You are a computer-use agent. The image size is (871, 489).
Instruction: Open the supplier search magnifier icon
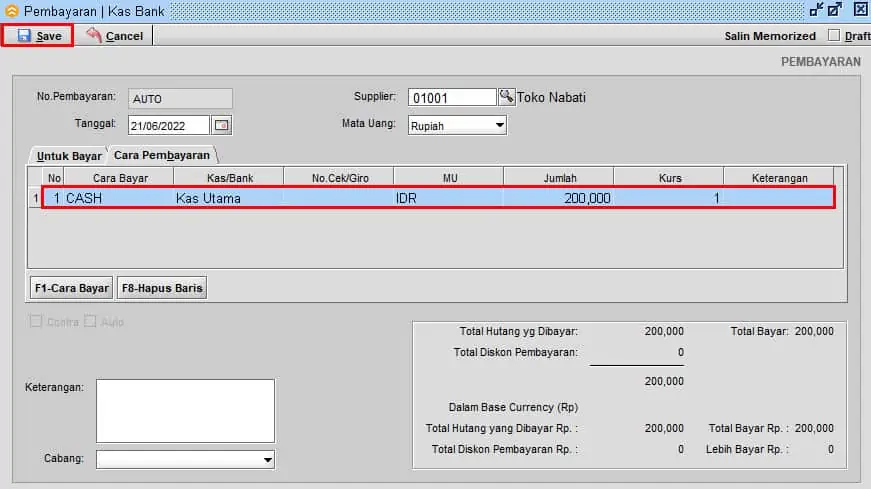(x=506, y=96)
